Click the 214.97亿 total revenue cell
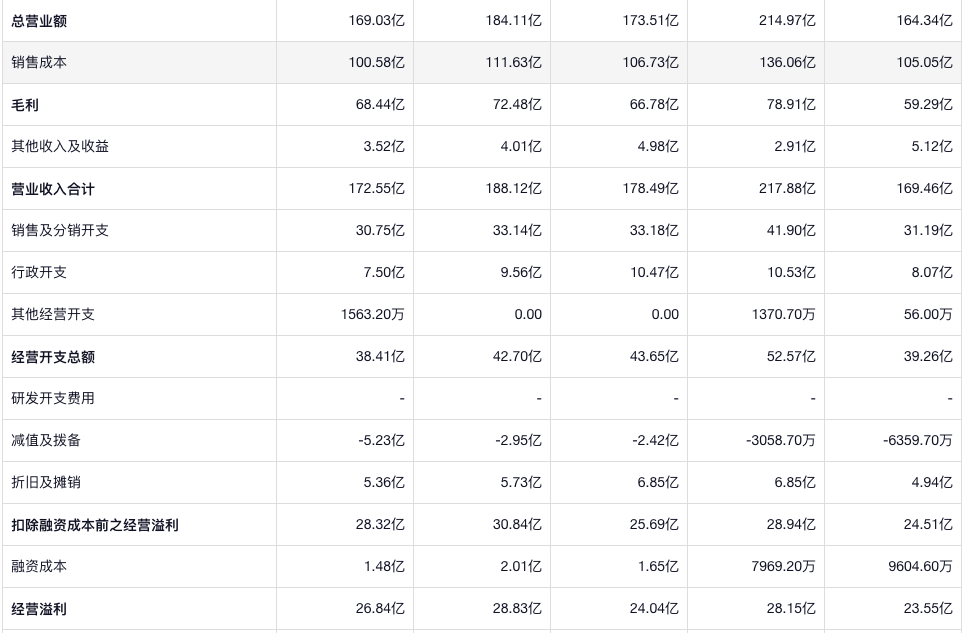 coord(787,20)
